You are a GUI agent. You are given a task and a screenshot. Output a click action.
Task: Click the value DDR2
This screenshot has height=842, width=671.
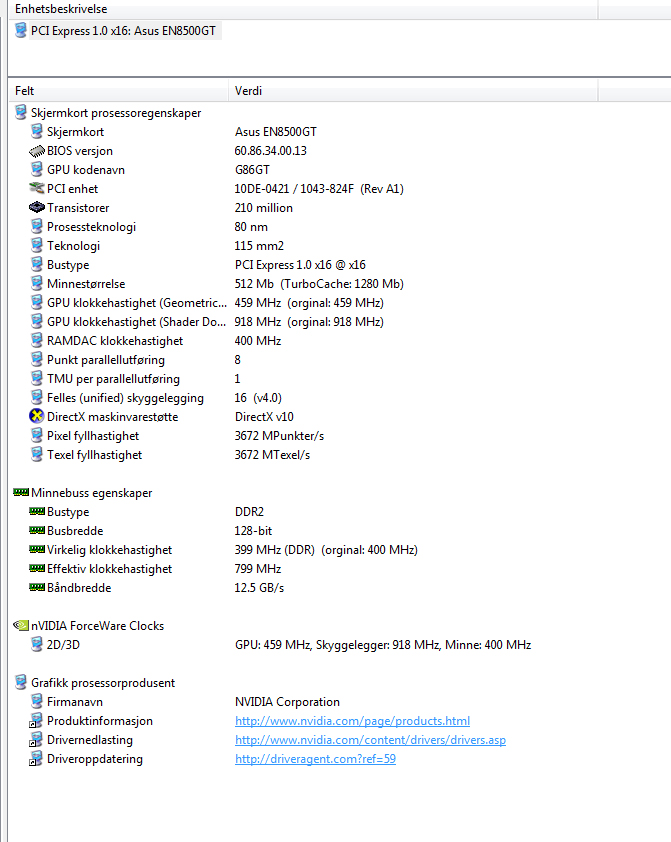(249, 512)
